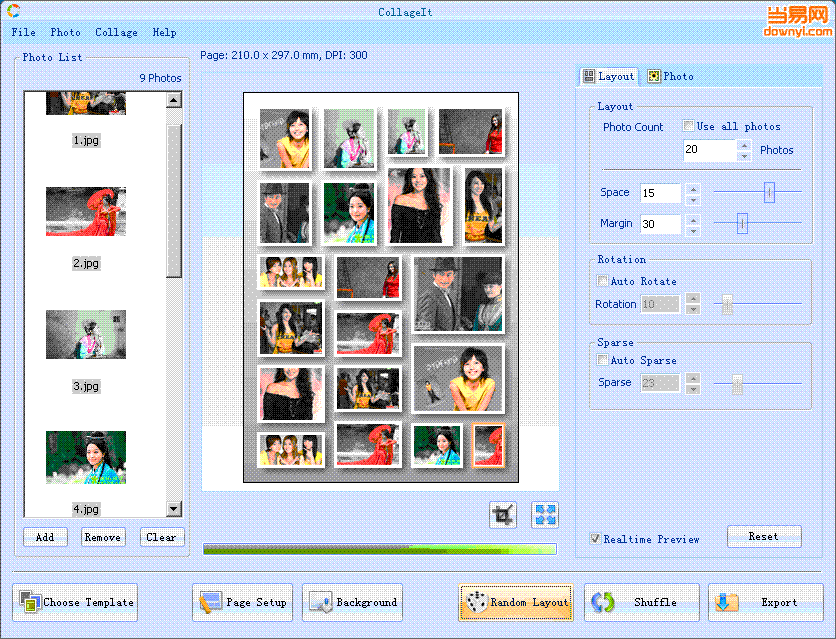Open the Background settings
This screenshot has width=836, height=639.
[352, 602]
